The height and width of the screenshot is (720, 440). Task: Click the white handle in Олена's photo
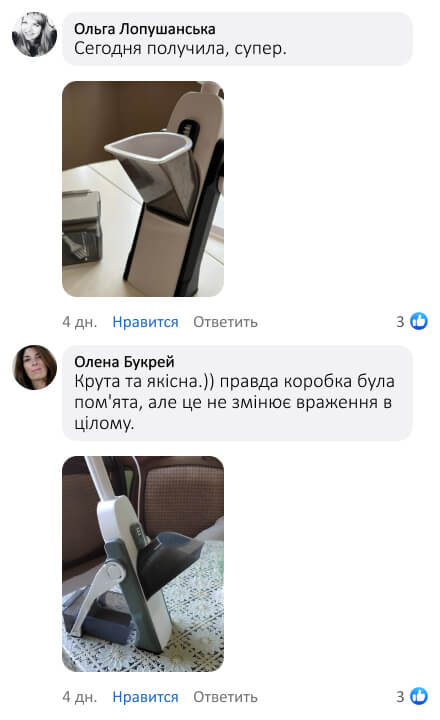pyautogui.click(x=100, y=479)
